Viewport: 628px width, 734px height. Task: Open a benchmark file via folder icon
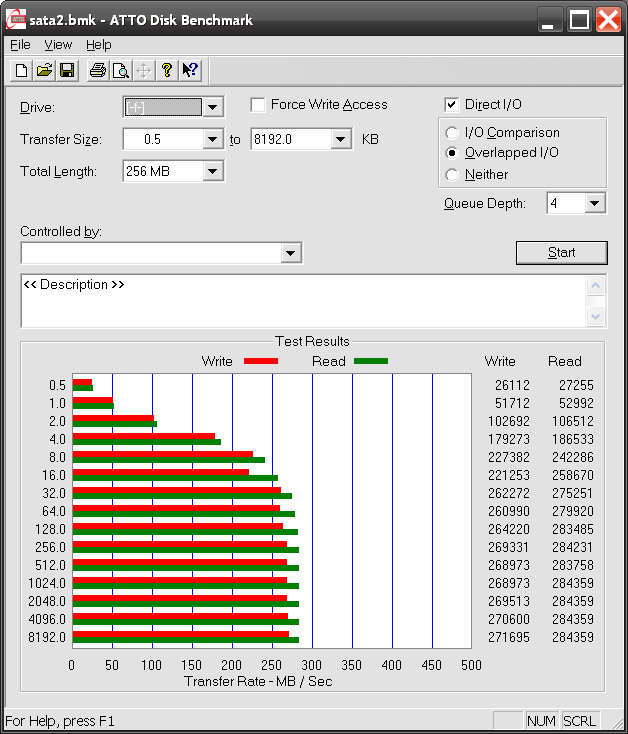tap(44, 71)
